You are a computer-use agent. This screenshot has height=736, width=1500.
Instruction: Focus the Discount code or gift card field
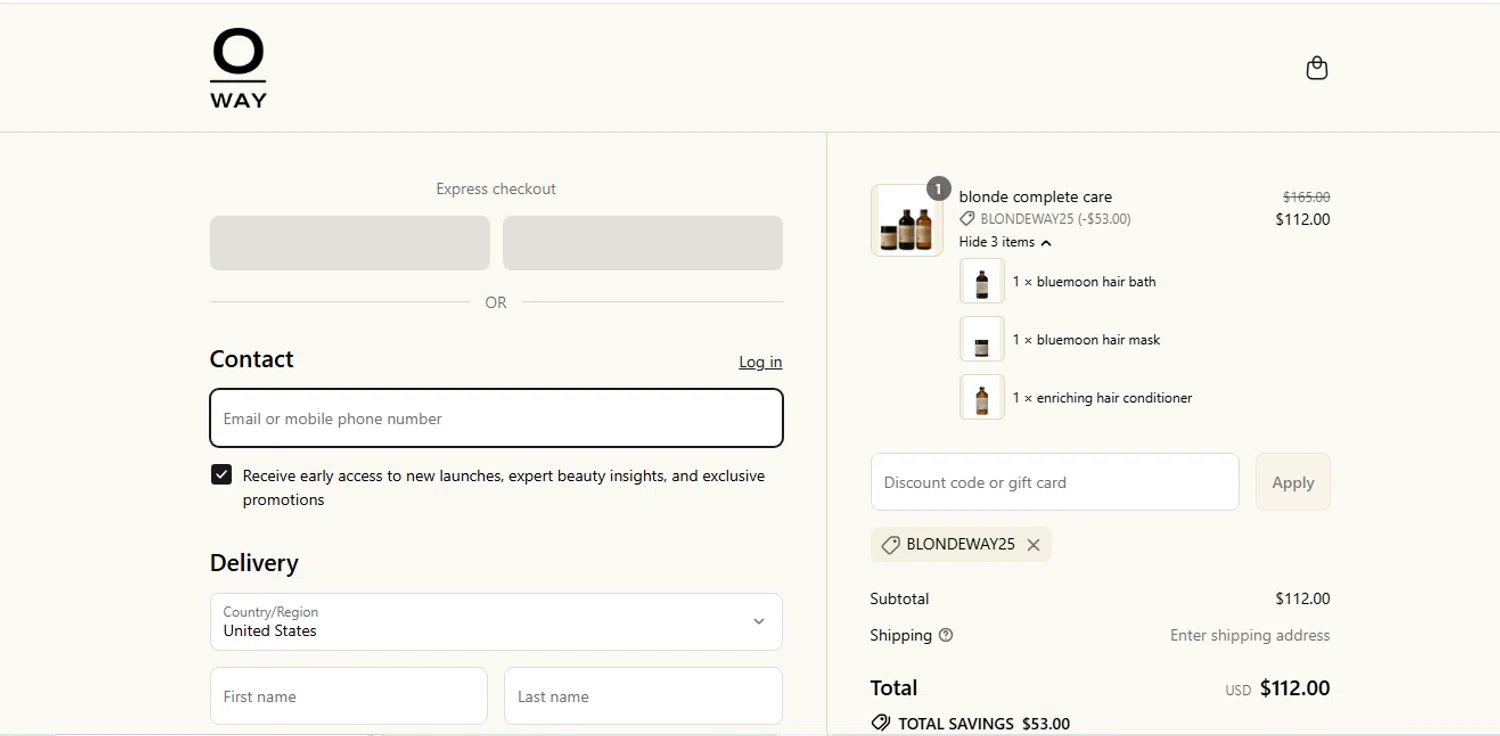coord(1055,482)
